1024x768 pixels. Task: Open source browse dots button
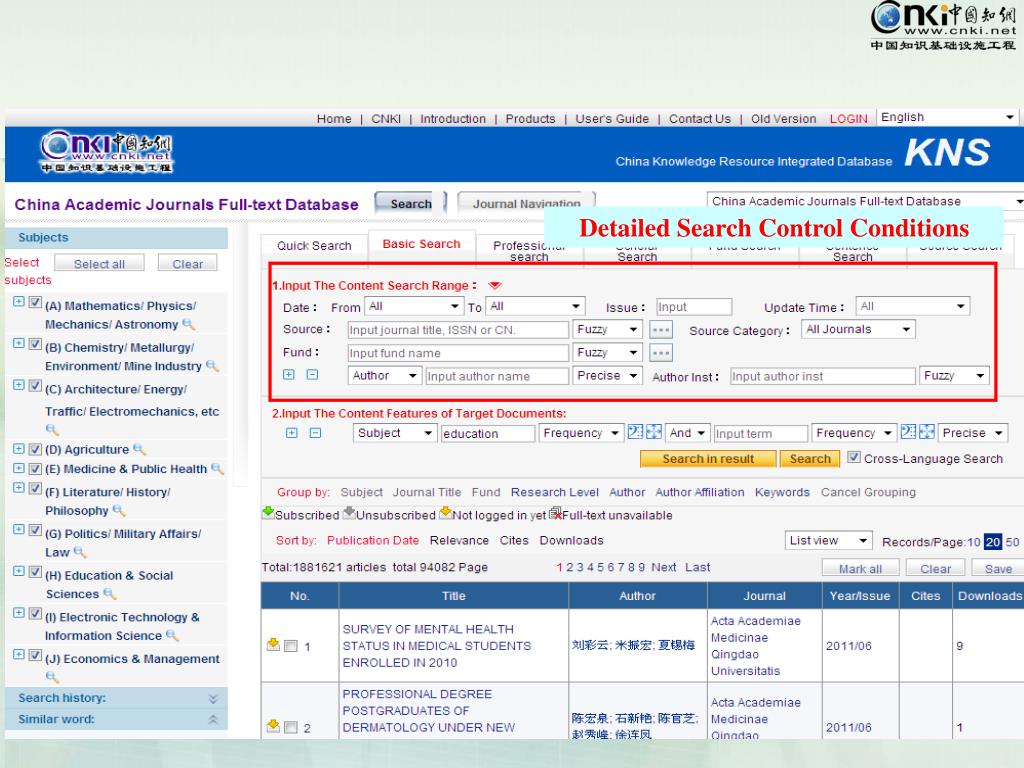[661, 330]
